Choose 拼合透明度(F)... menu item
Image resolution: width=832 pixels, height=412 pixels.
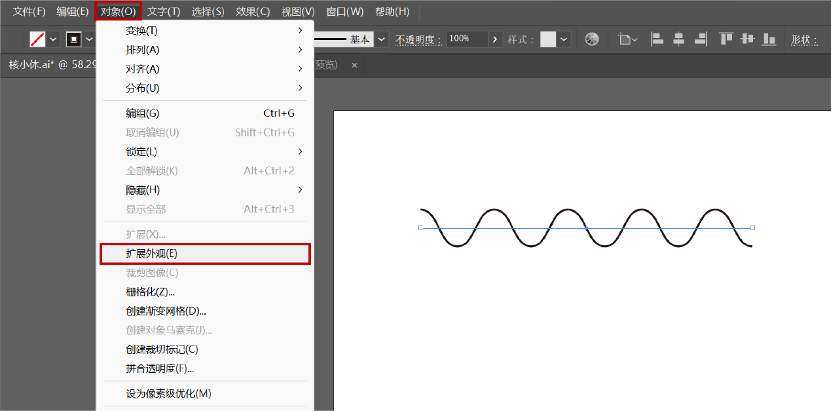coord(205,368)
